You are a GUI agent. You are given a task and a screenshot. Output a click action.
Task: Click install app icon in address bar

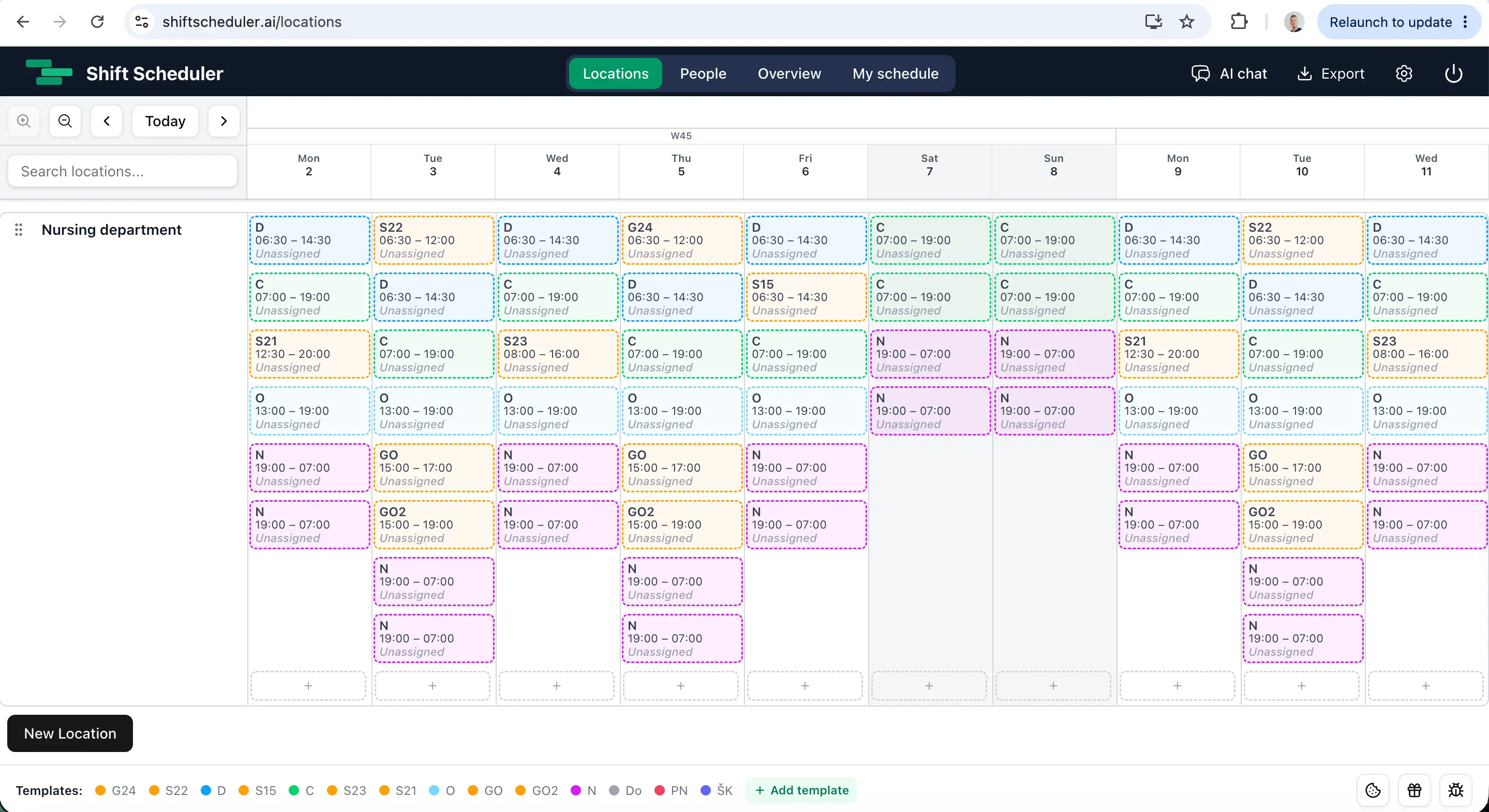(1153, 22)
